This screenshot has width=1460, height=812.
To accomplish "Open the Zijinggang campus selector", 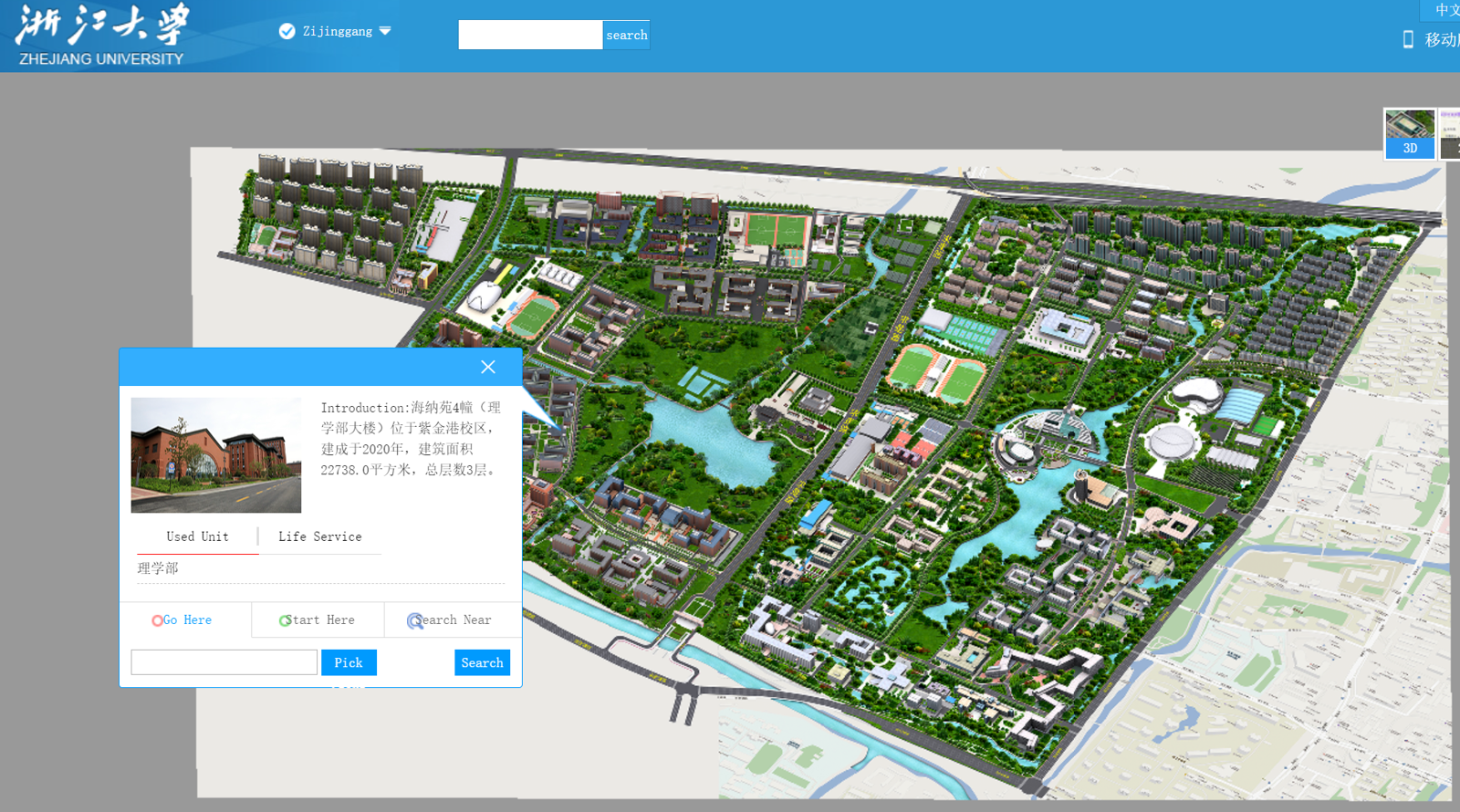I will point(337,31).
